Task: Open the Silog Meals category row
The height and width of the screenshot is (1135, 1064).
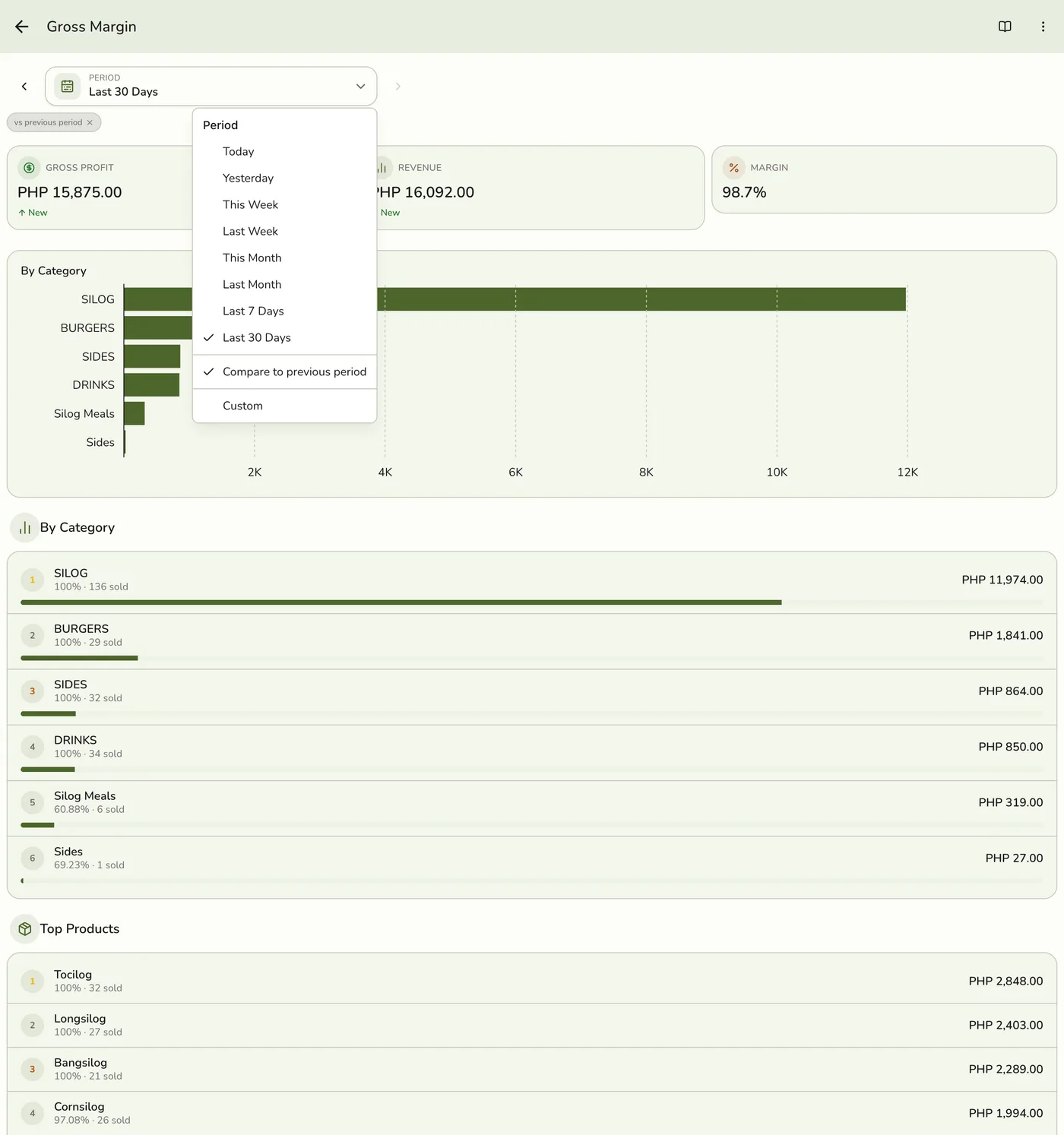Action: coord(532,809)
